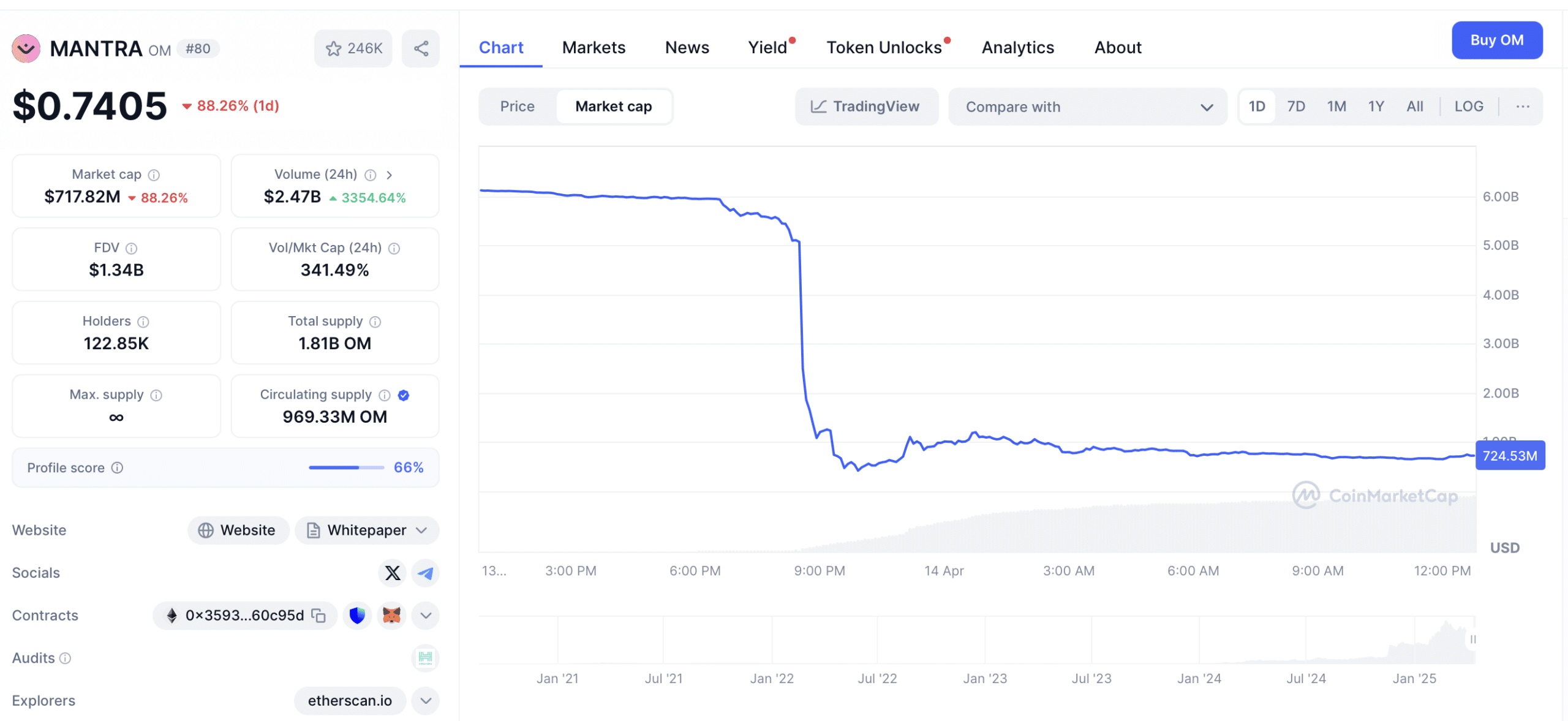This screenshot has width=1568, height=721.
Task: Click the 0x3593...60c95d contract address
Action: point(244,616)
